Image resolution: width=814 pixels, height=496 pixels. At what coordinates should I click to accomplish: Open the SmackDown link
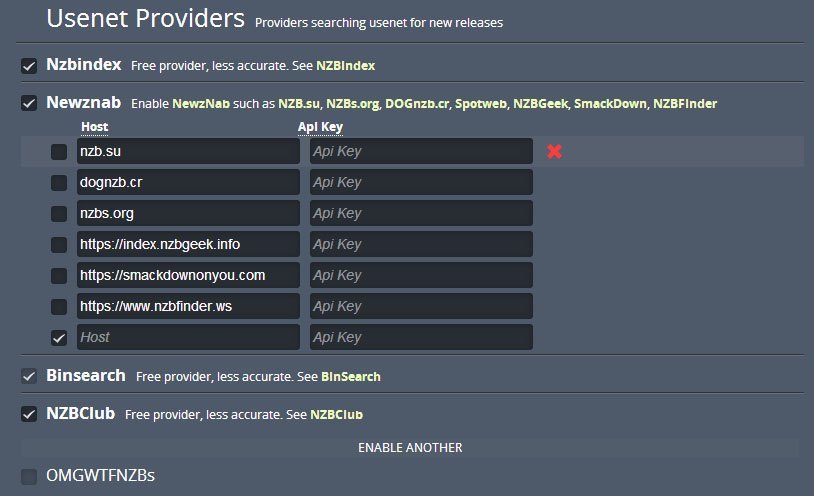coord(610,103)
